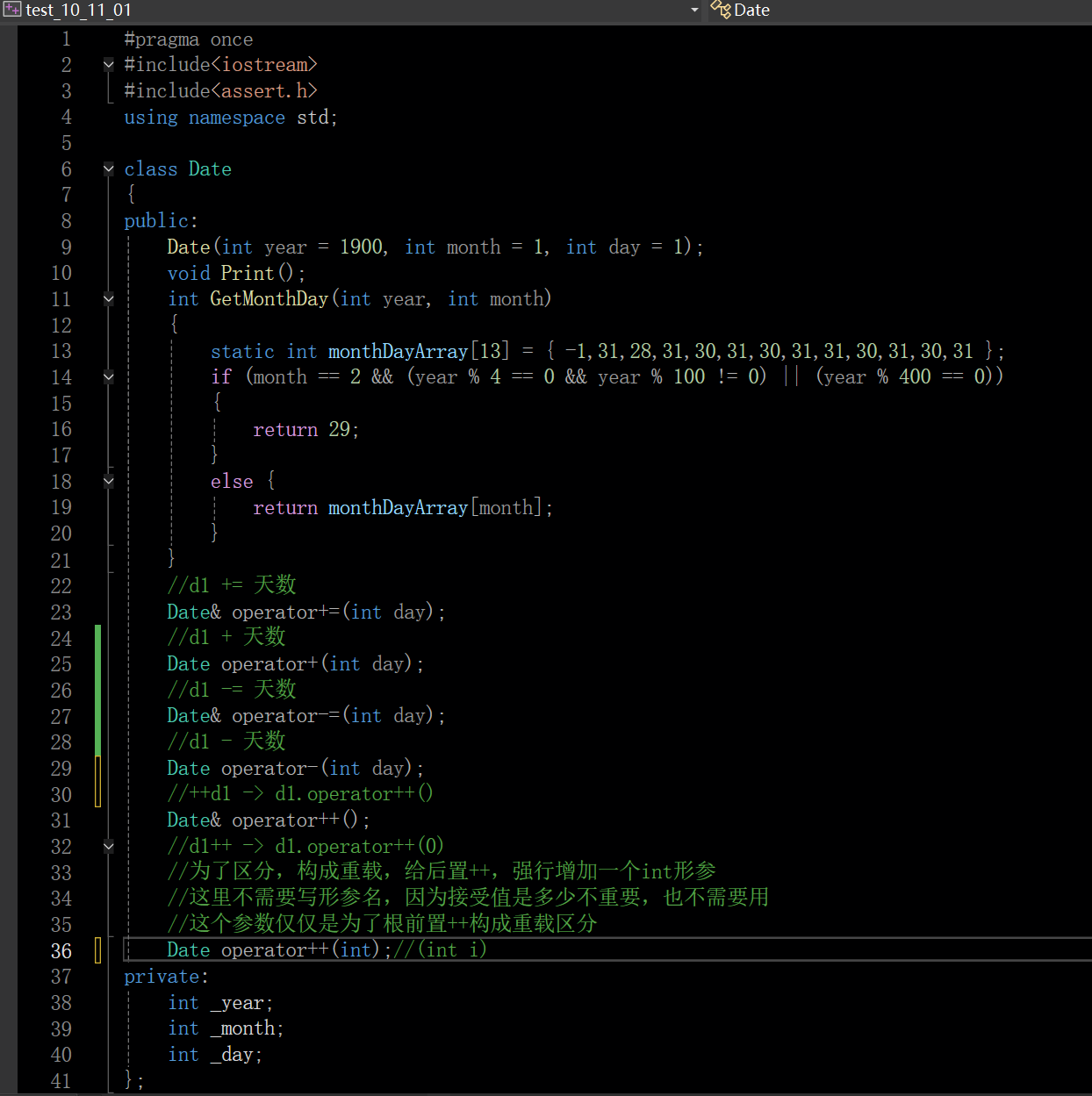Click the operator+= declaration on line 23

(285, 612)
